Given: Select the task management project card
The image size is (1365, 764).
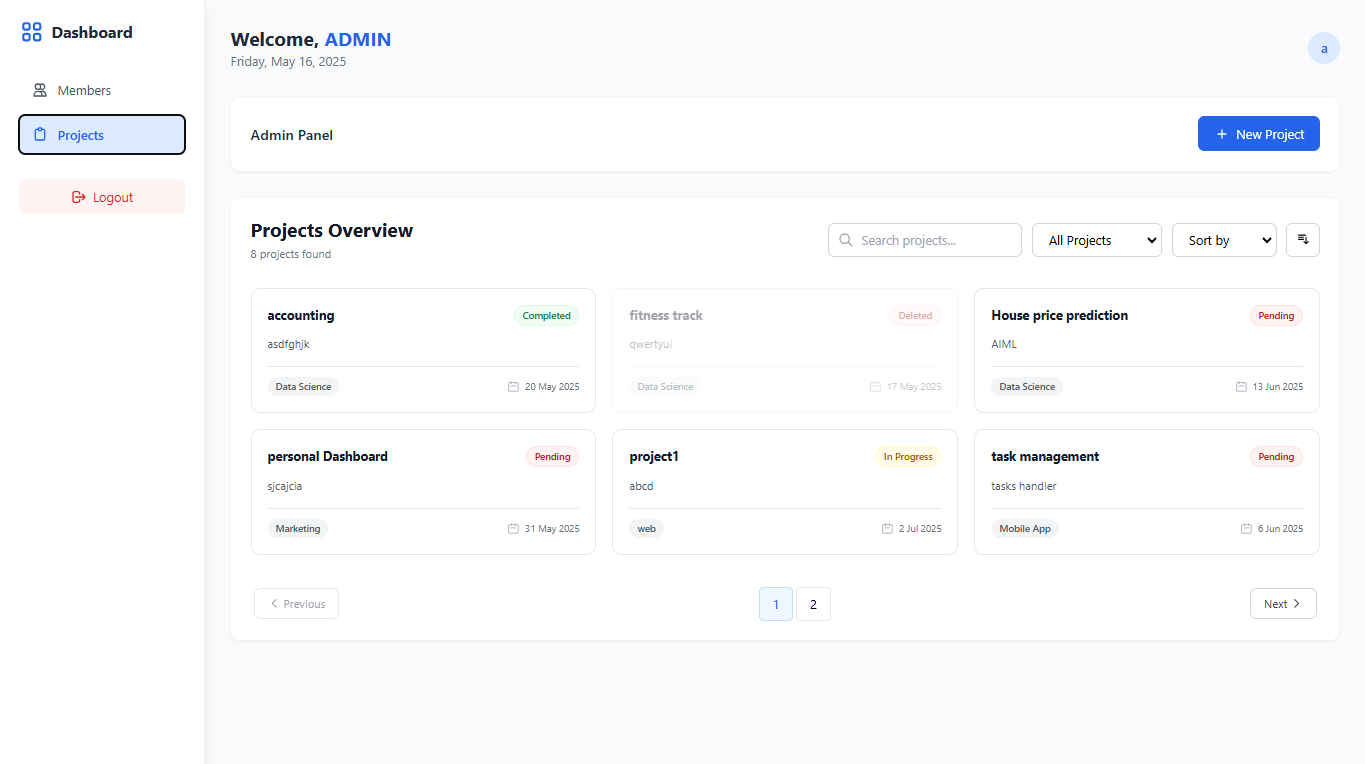Looking at the screenshot, I should pyautogui.click(x=1146, y=491).
